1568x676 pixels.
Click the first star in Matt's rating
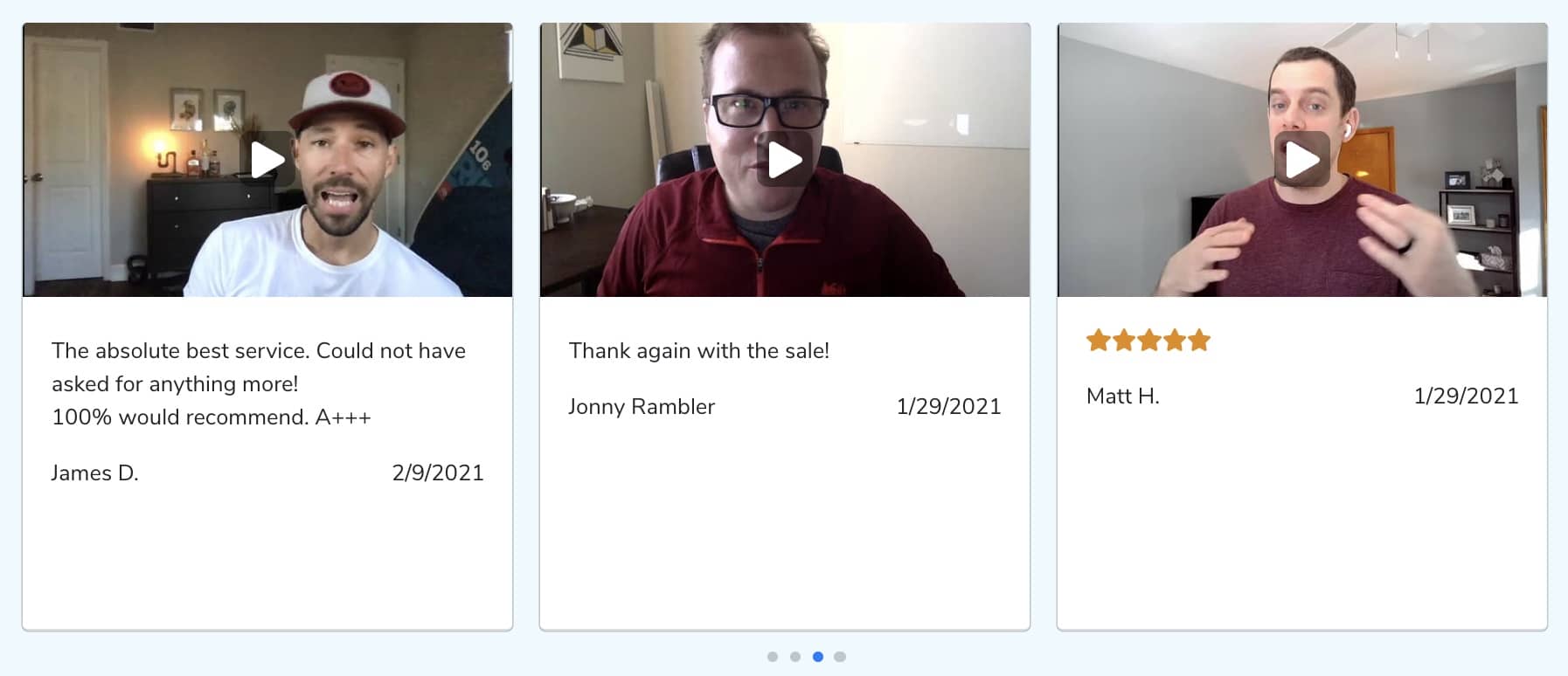[x=1098, y=340]
